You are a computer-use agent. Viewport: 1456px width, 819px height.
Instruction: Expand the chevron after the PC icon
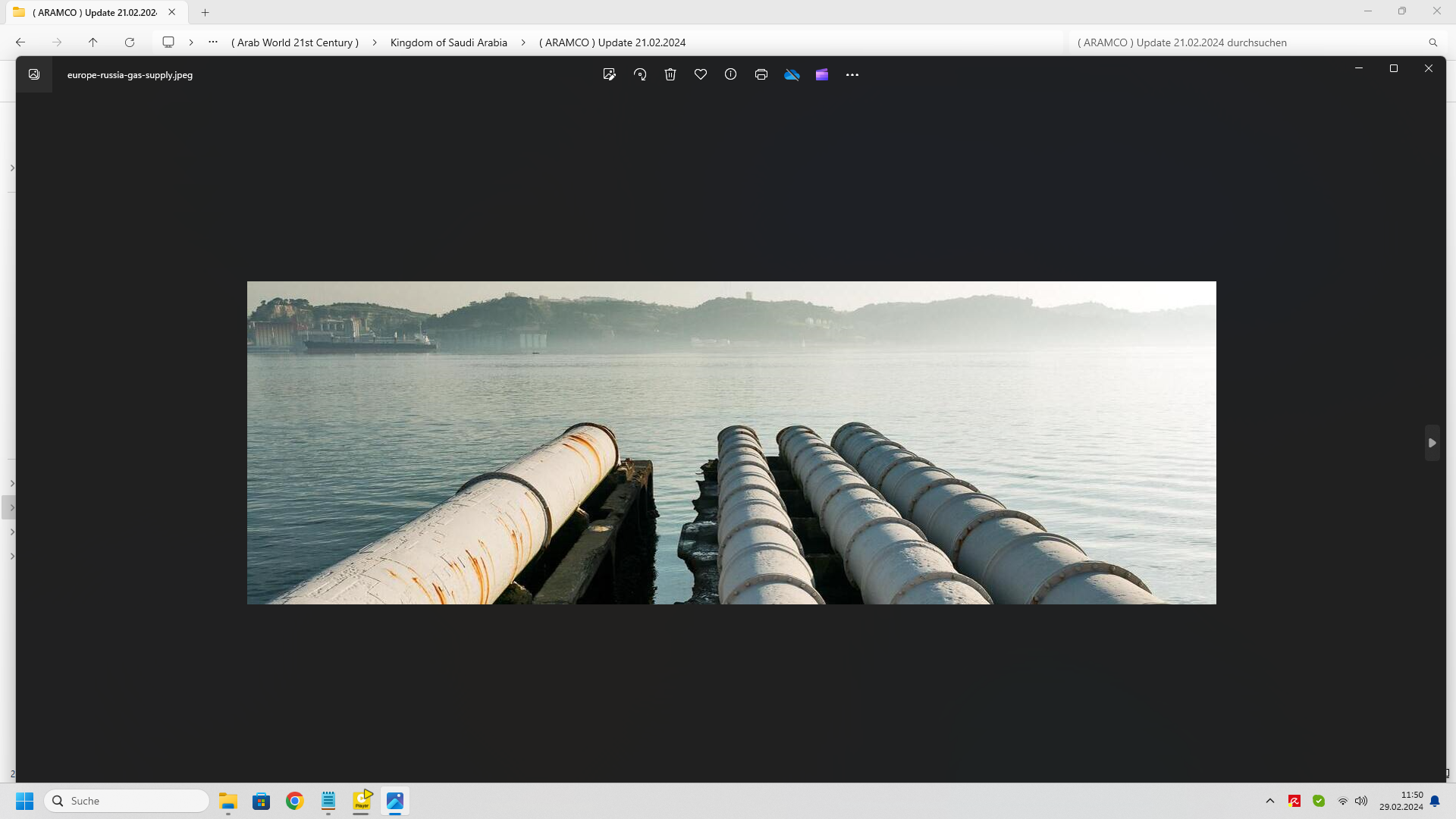pyautogui.click(x=191, y=42)
